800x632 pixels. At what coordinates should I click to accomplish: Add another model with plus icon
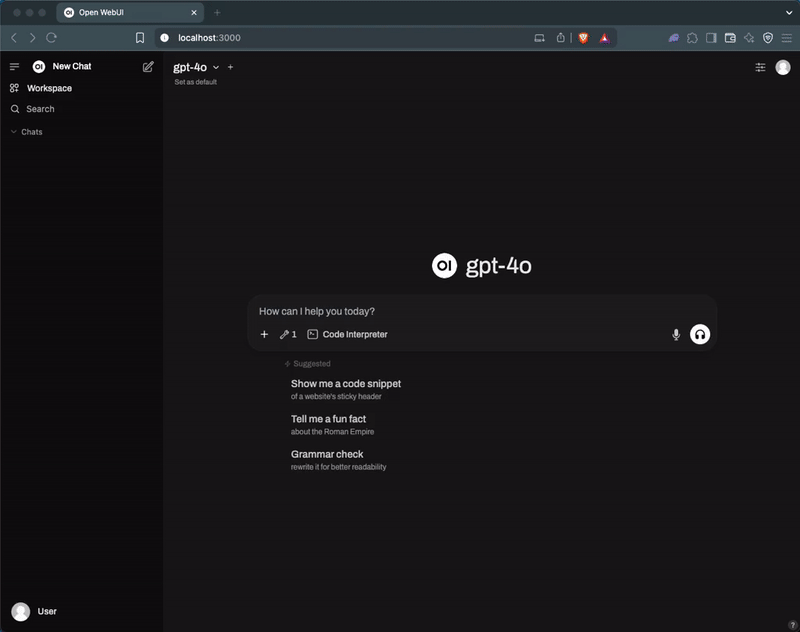[231, 67]
